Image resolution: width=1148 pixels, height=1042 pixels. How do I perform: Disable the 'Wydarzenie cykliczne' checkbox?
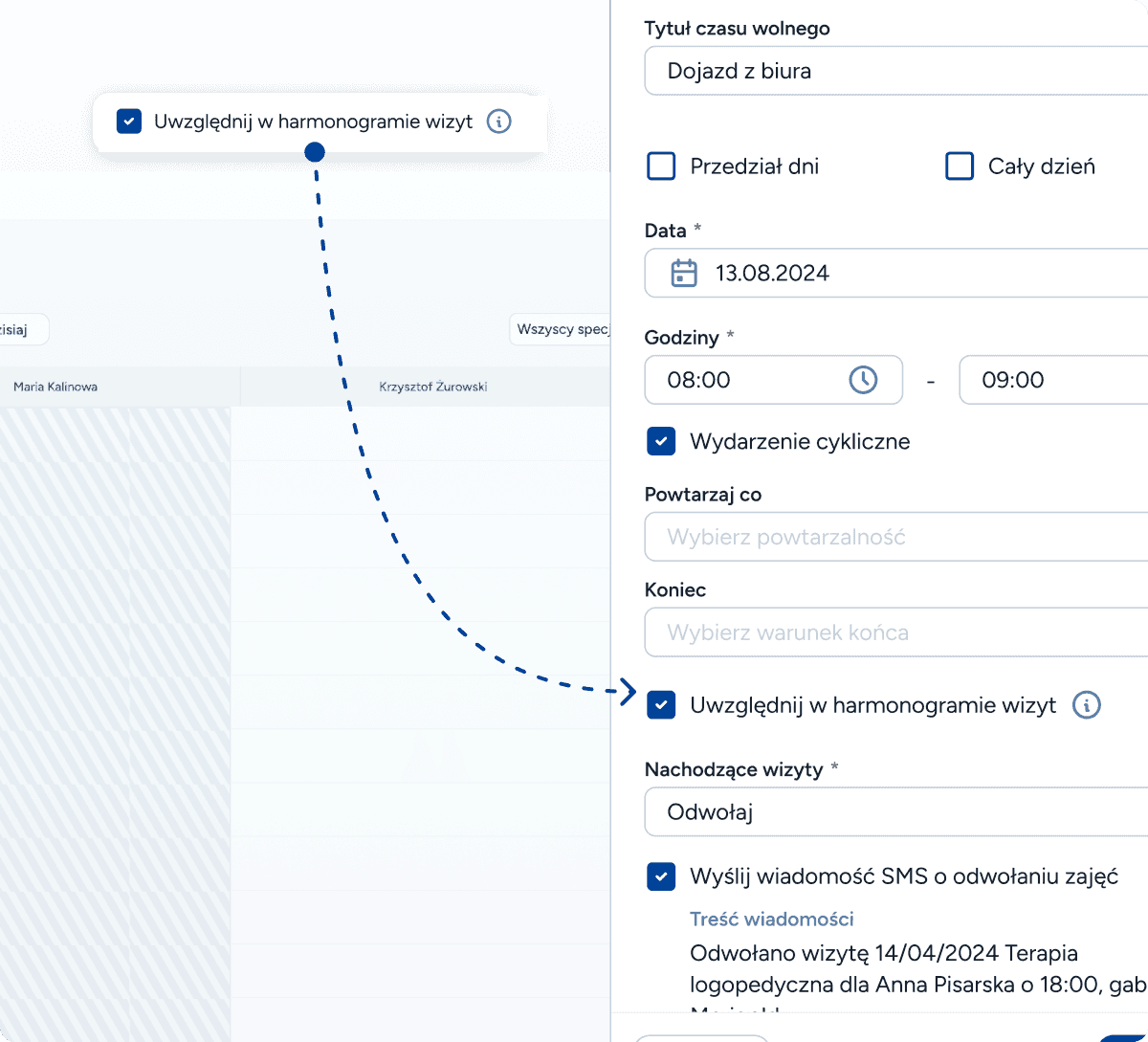click(x=661, y=441)
